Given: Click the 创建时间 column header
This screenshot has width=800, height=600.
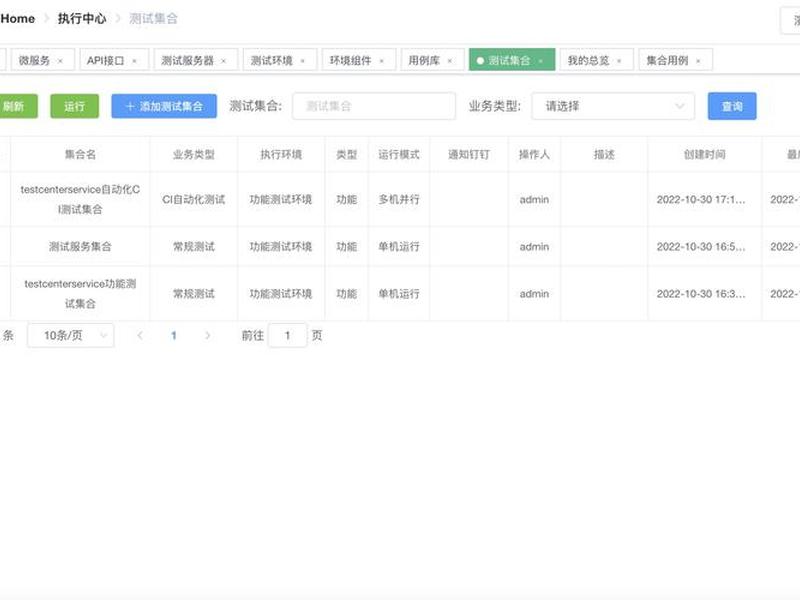Looking at the screenshot, I should [705, 155].
